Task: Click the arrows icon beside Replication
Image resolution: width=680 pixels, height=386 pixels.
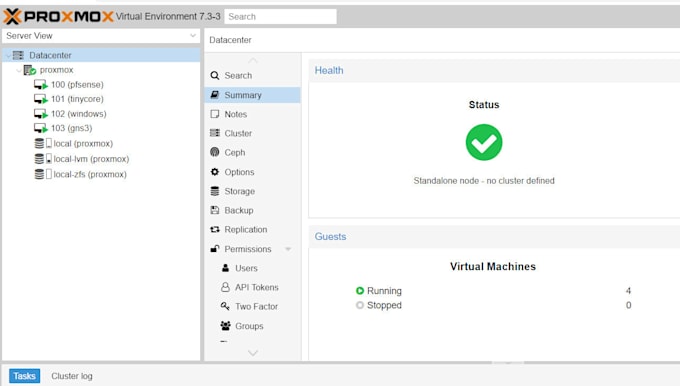Action: point(215,229)
